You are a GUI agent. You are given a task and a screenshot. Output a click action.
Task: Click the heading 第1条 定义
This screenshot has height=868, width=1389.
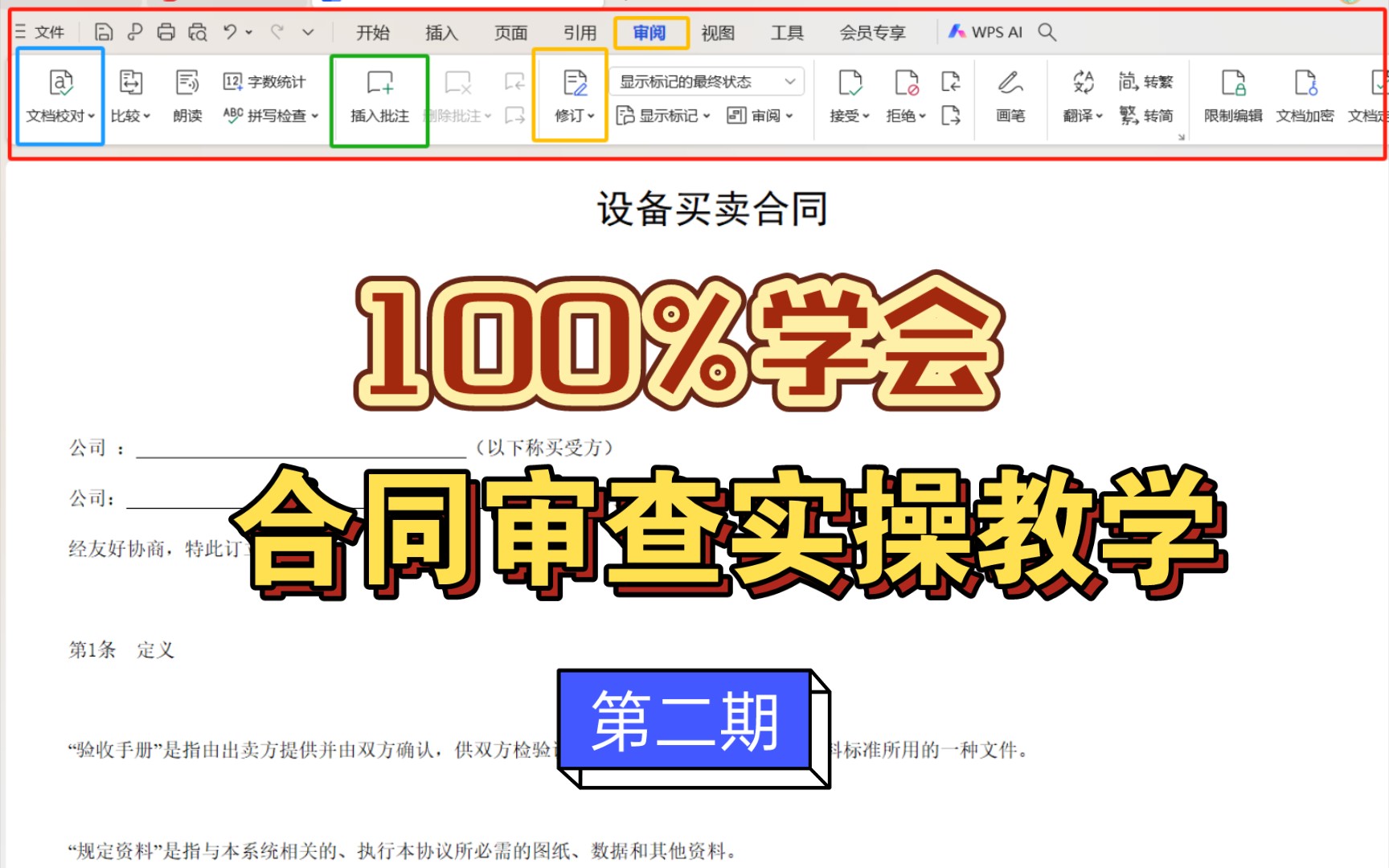click(x=121, y=649)
